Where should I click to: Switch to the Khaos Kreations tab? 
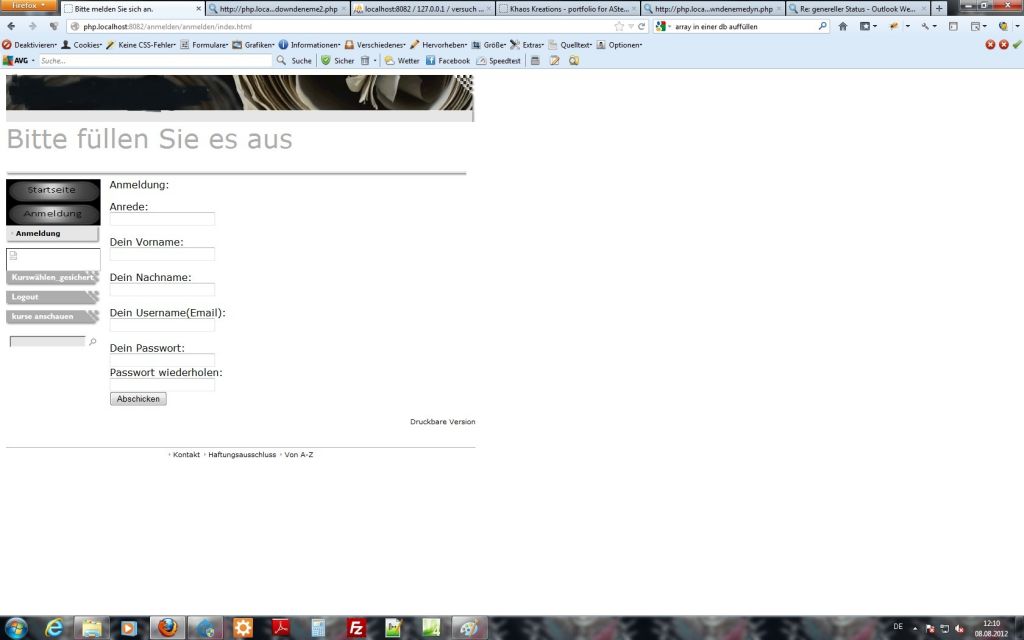[x=567, y=9]
